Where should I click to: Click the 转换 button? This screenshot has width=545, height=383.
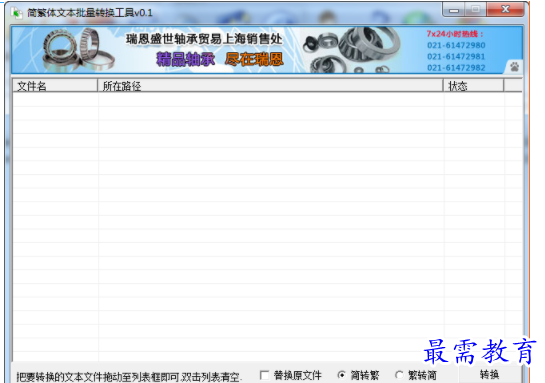pos(490,375)
